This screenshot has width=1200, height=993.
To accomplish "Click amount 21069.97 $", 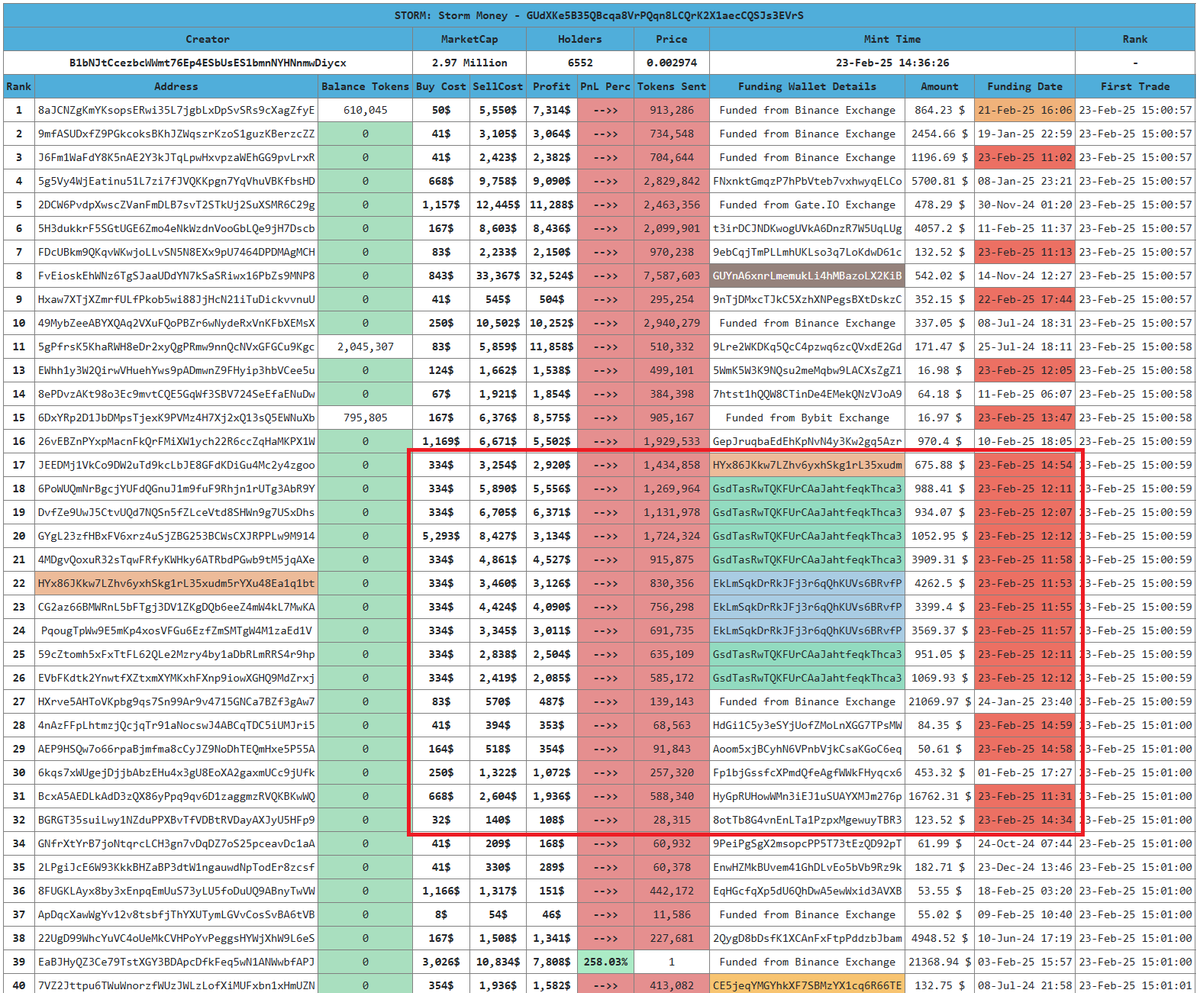I will [x=940, y=702].
